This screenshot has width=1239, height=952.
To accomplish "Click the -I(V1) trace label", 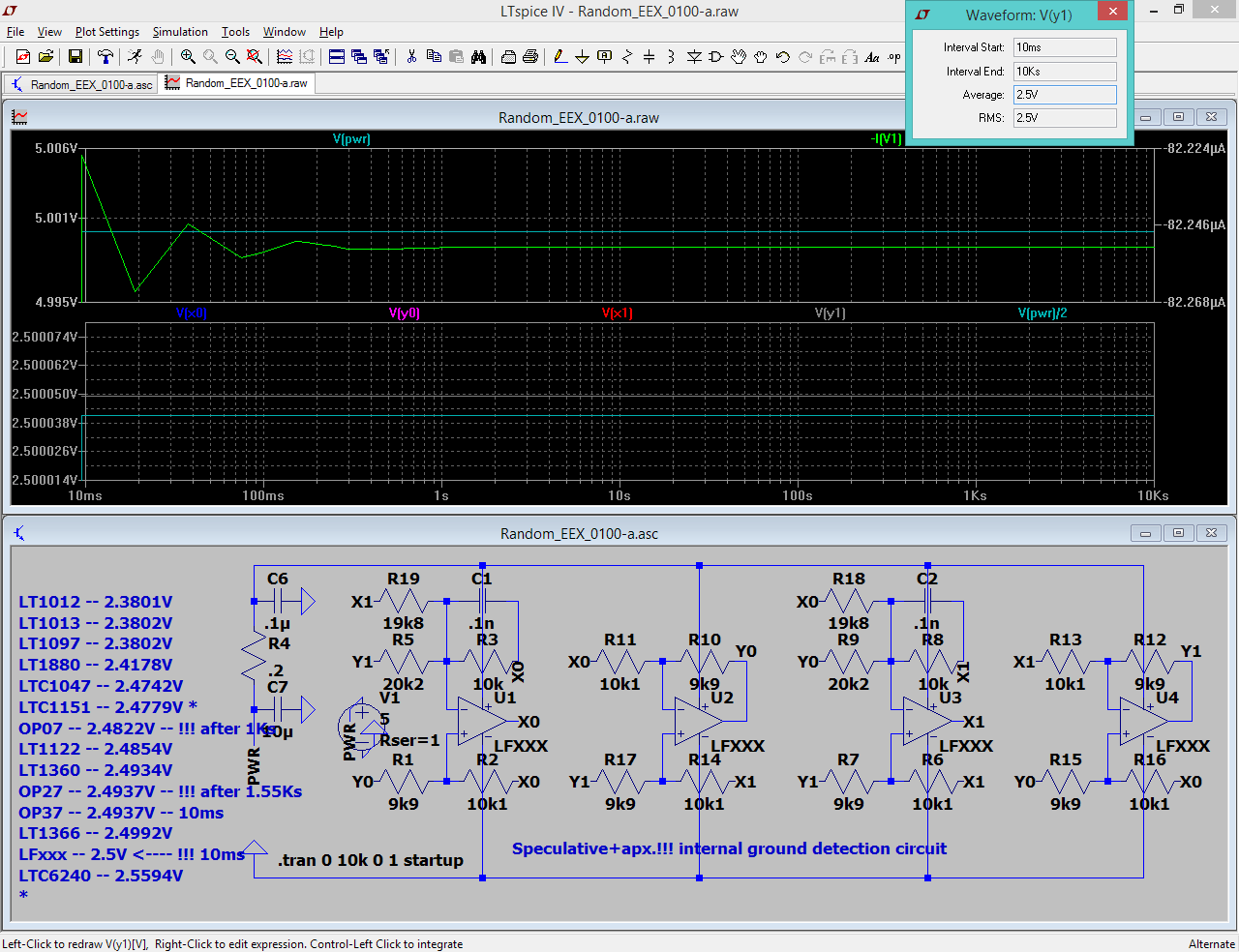I will tap(886, 138).
